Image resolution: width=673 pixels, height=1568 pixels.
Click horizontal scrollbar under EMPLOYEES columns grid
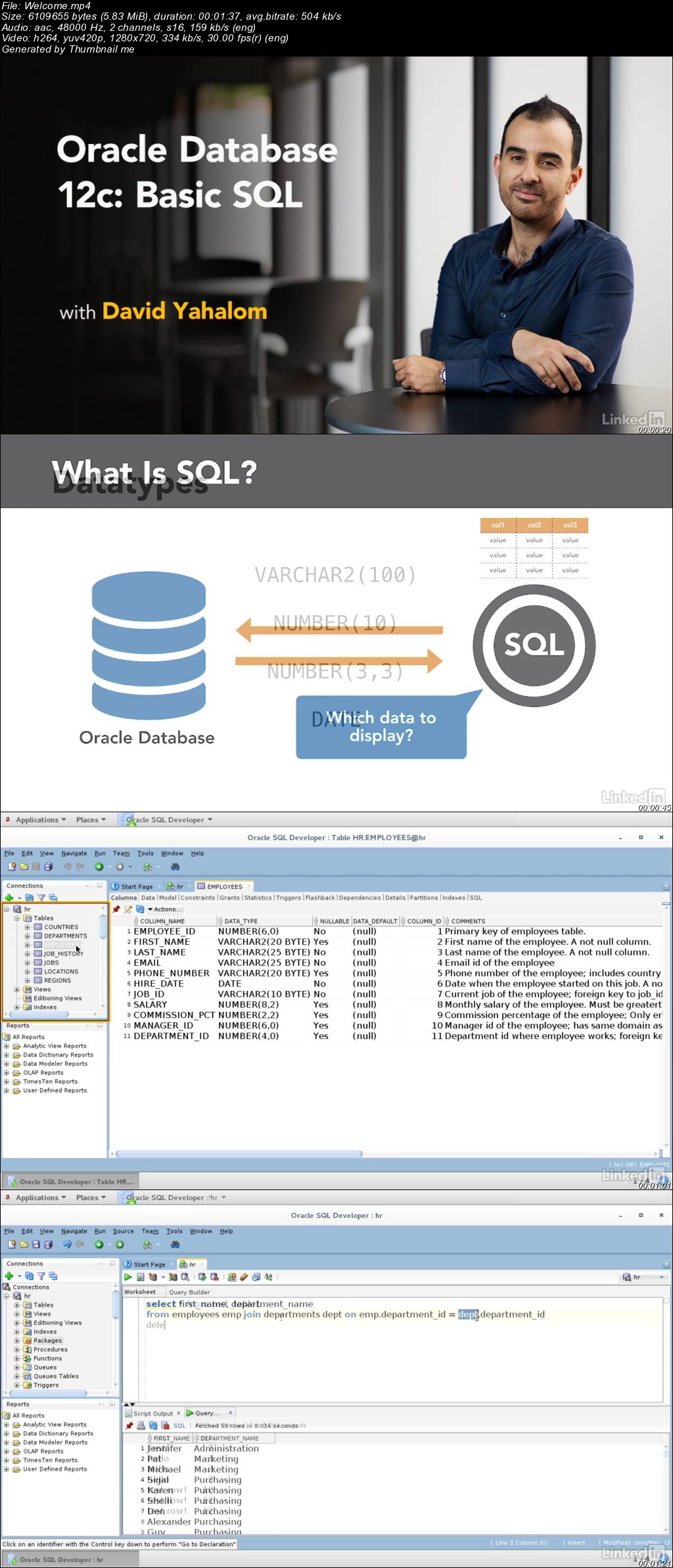pyautogui.click(x=239, y=1154)
